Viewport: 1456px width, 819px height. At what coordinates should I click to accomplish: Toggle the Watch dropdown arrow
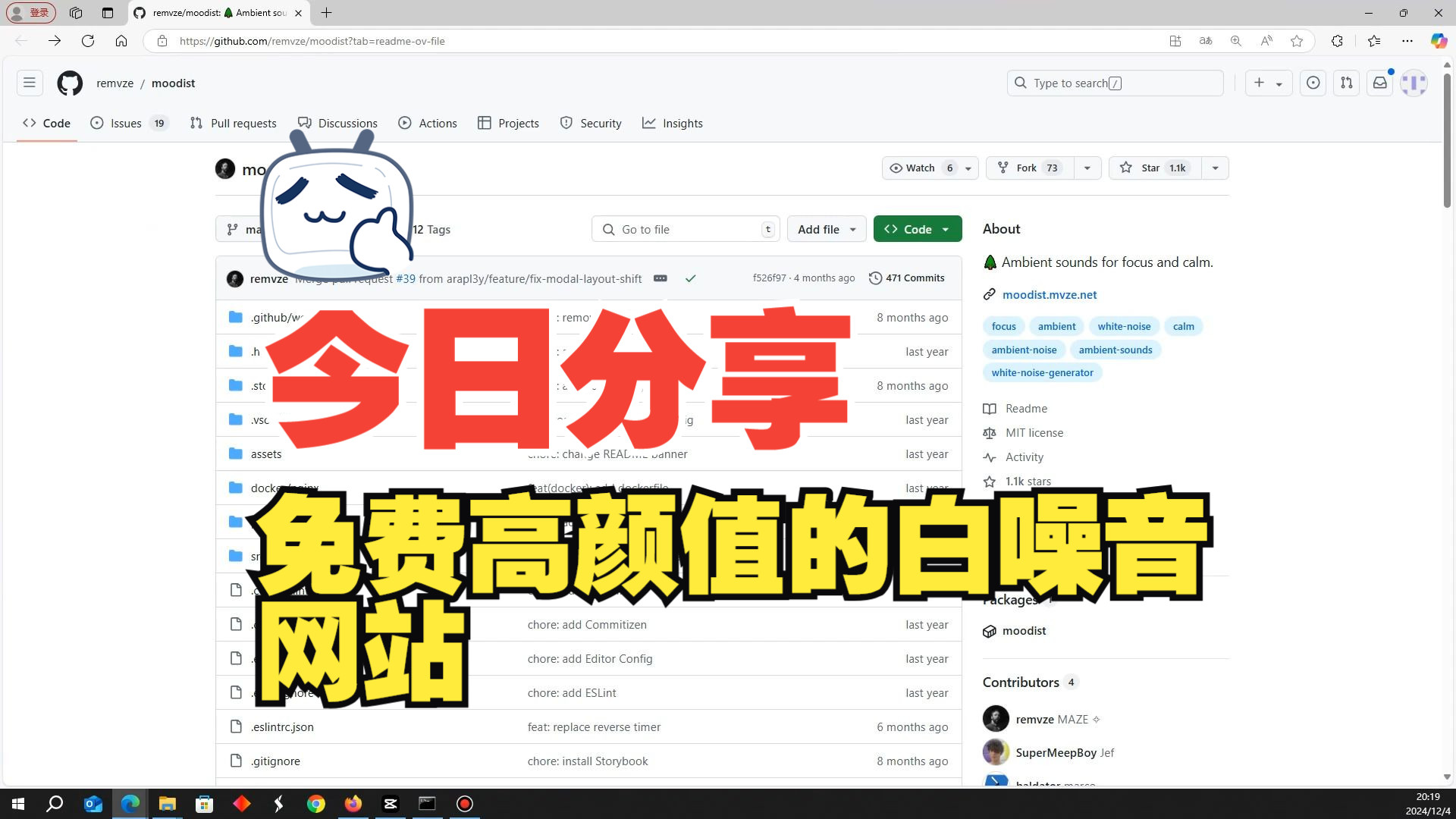tap(967, 167)
